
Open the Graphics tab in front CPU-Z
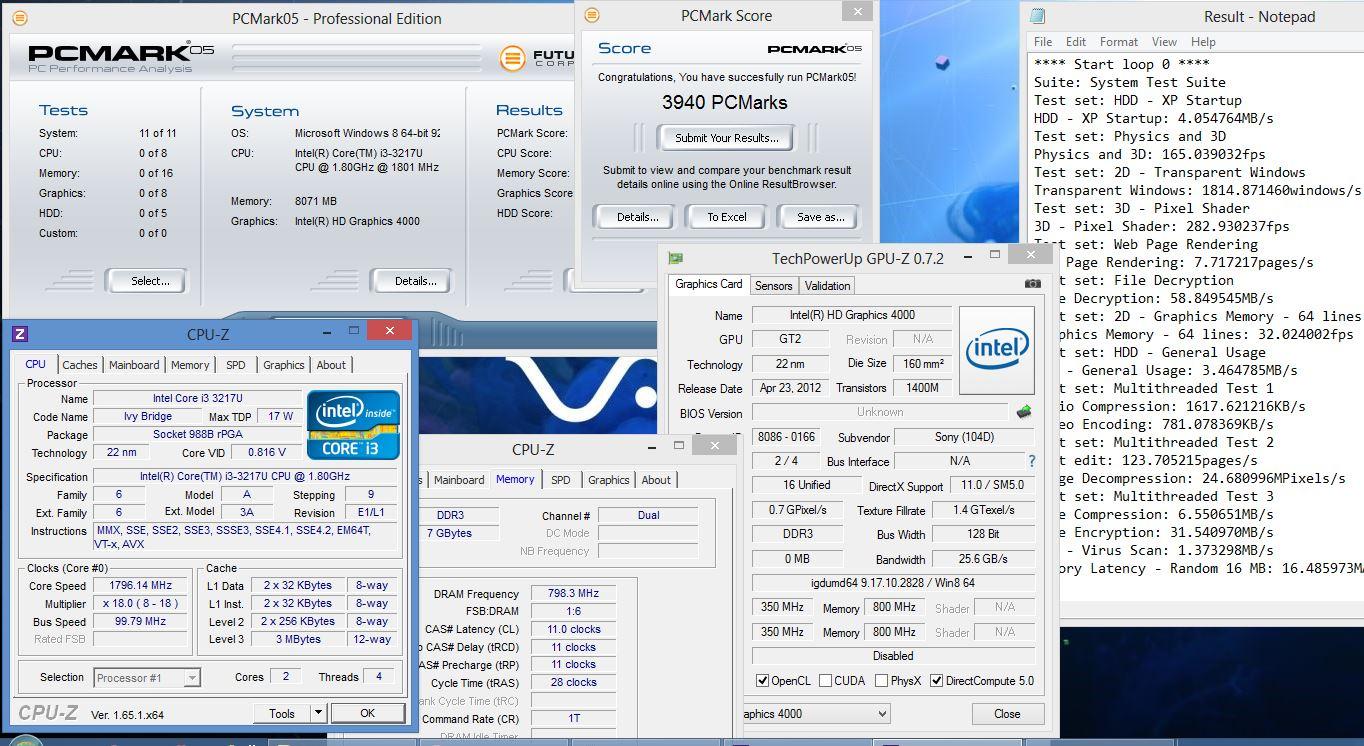tap(283, 365)
